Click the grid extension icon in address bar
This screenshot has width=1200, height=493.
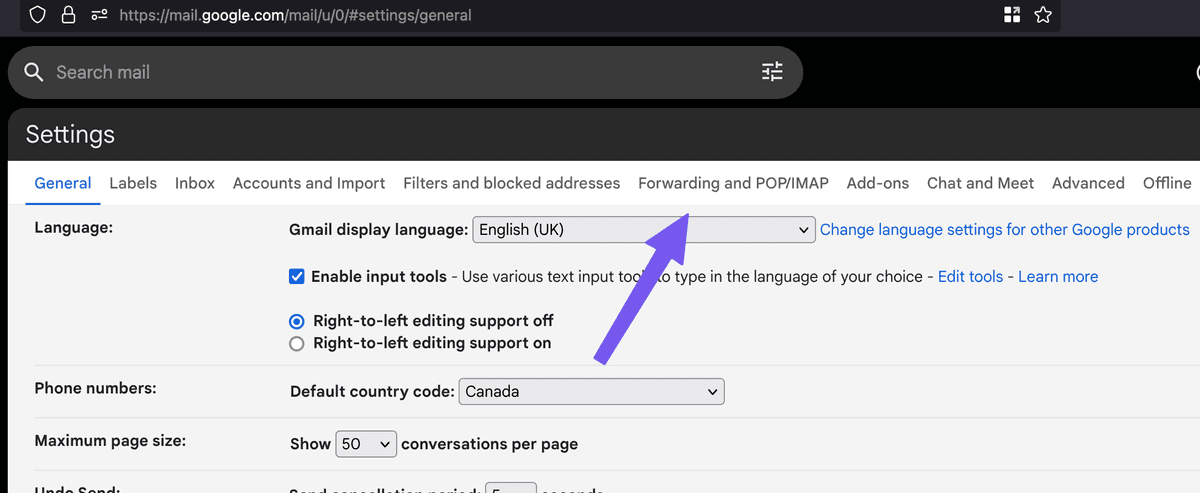[x=1012, y=15]
